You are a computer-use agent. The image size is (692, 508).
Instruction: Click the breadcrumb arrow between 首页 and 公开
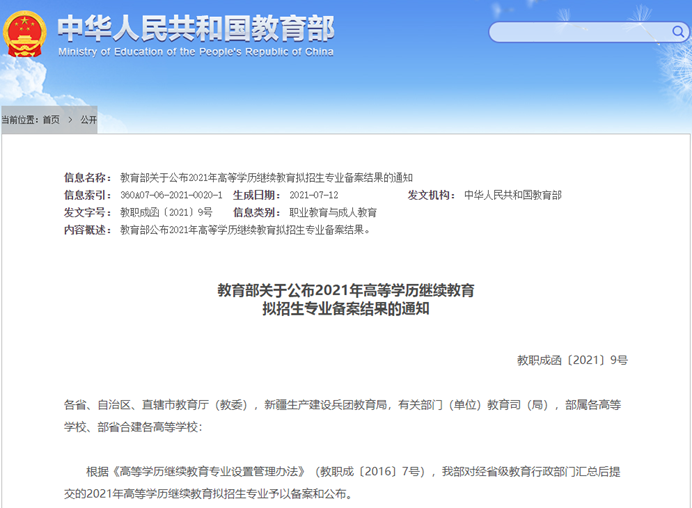(69, 120)
